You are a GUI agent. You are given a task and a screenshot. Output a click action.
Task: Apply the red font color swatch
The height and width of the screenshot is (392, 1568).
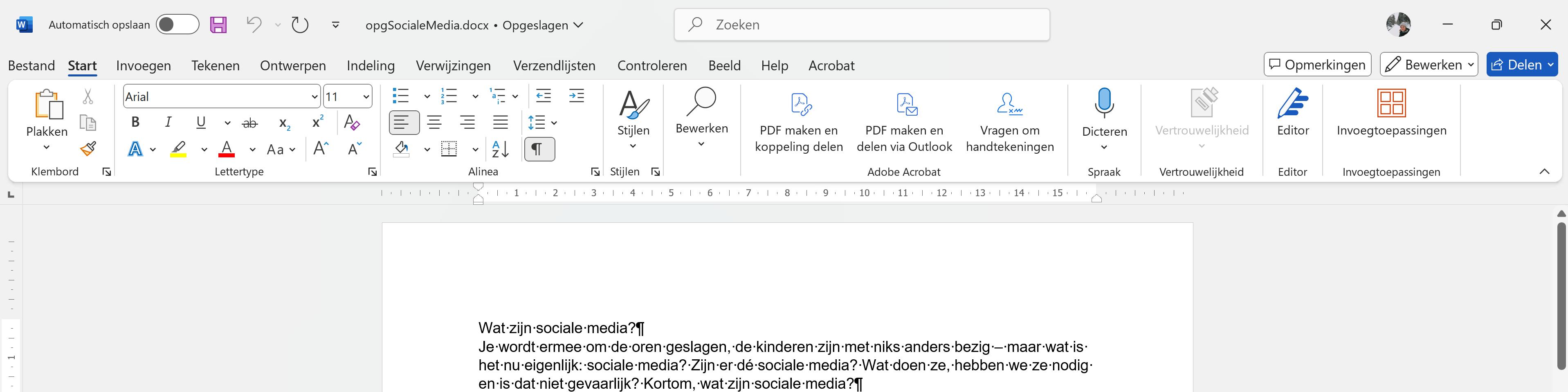[227, 149]
